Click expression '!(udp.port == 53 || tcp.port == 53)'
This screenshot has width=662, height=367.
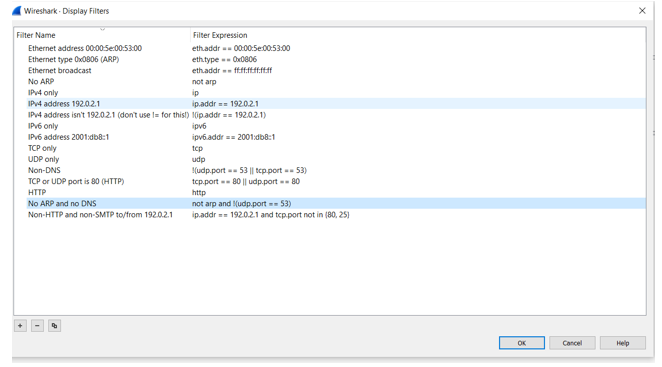tap(250, 170)
